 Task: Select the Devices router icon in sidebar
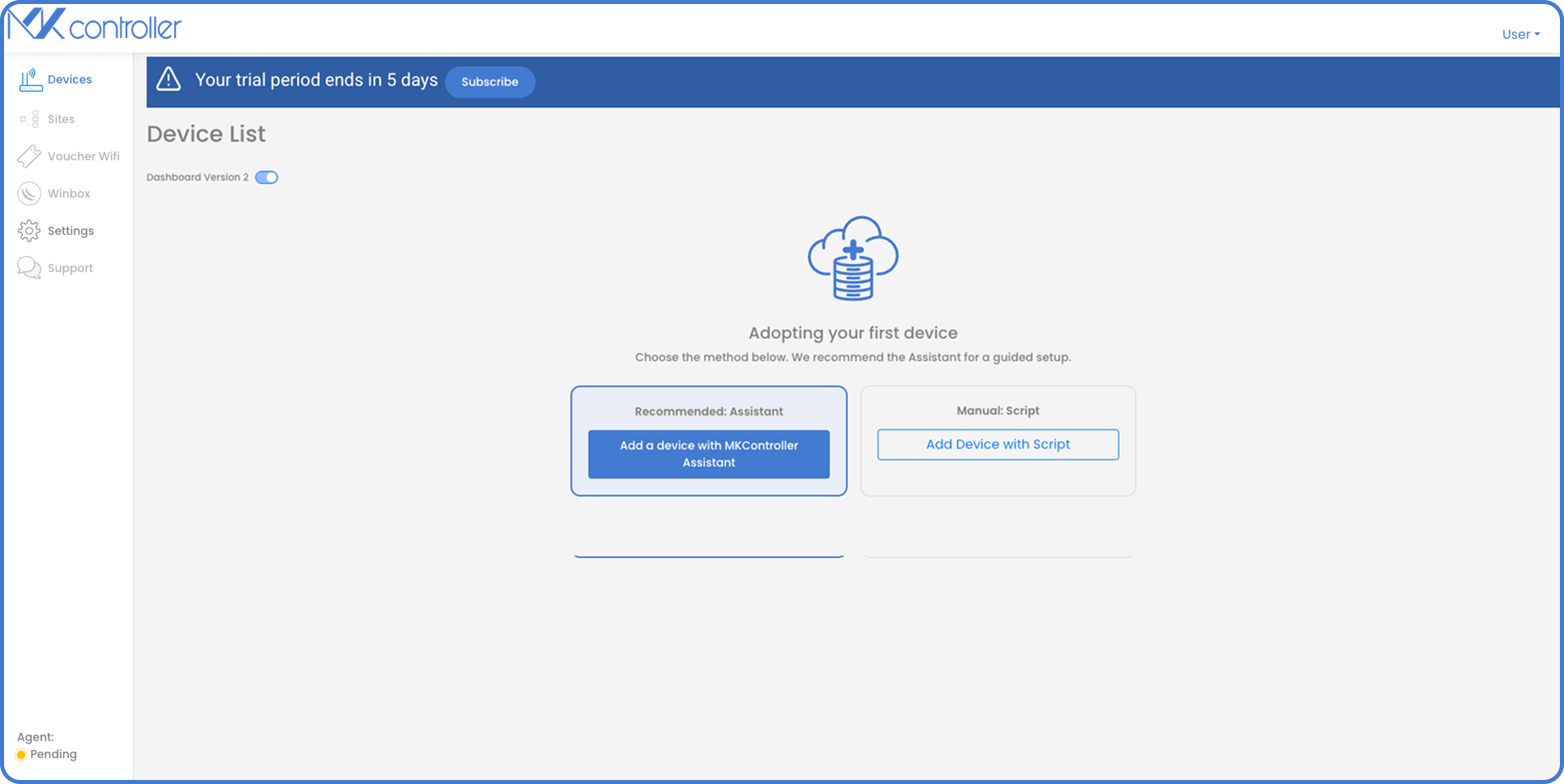click(29, 79)
